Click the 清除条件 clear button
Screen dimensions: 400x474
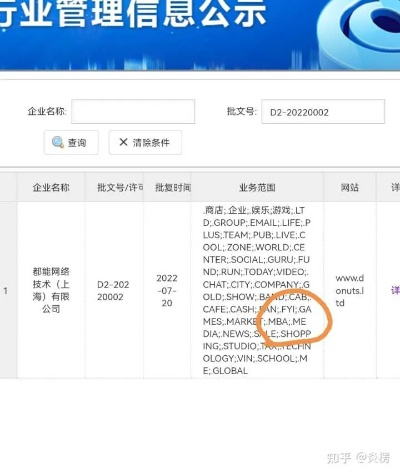point(145,143)
